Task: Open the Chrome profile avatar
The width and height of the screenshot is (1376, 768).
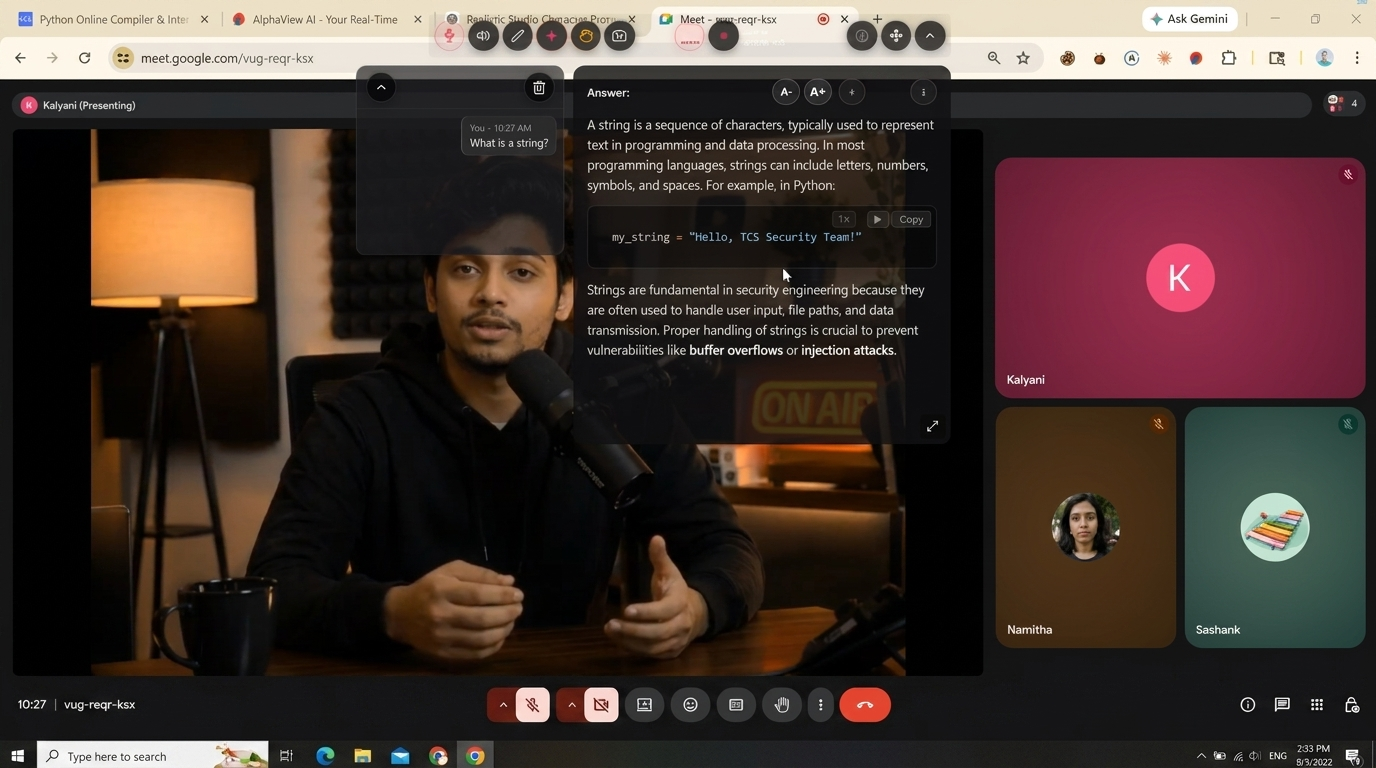Action: tap(1324, 58)
